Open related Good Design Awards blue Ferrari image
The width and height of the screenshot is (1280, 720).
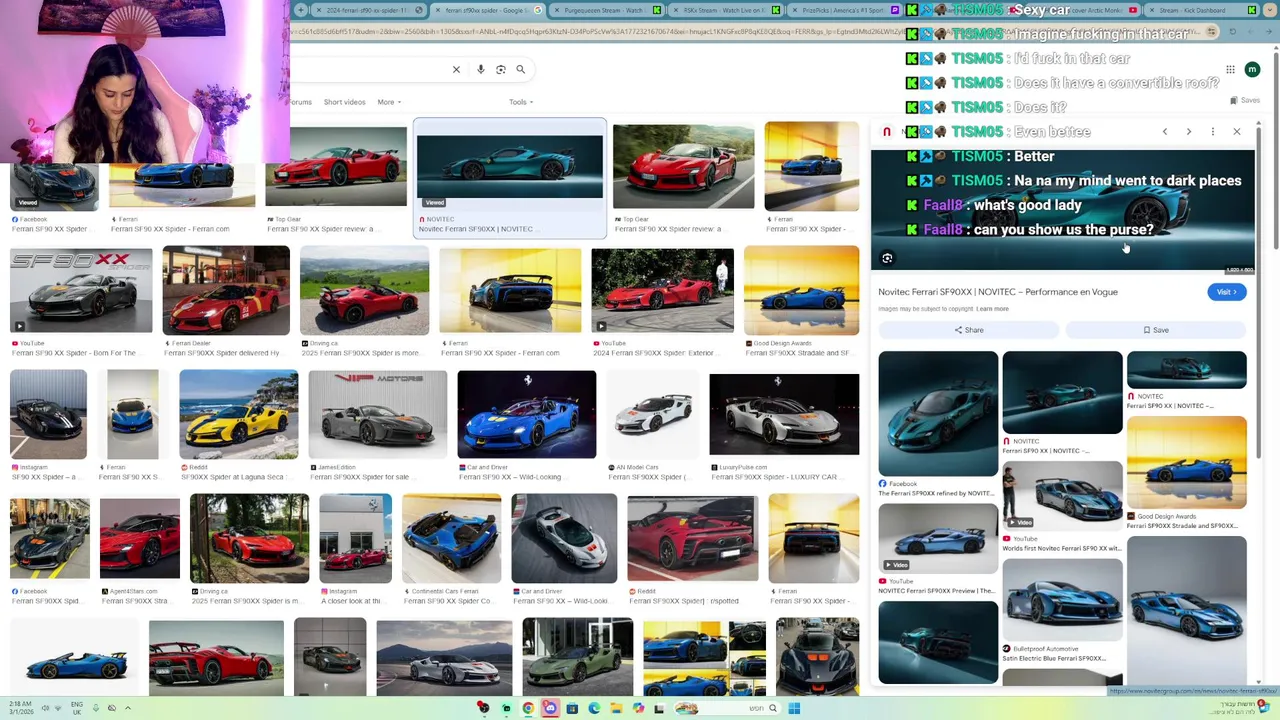point(1187,463)
